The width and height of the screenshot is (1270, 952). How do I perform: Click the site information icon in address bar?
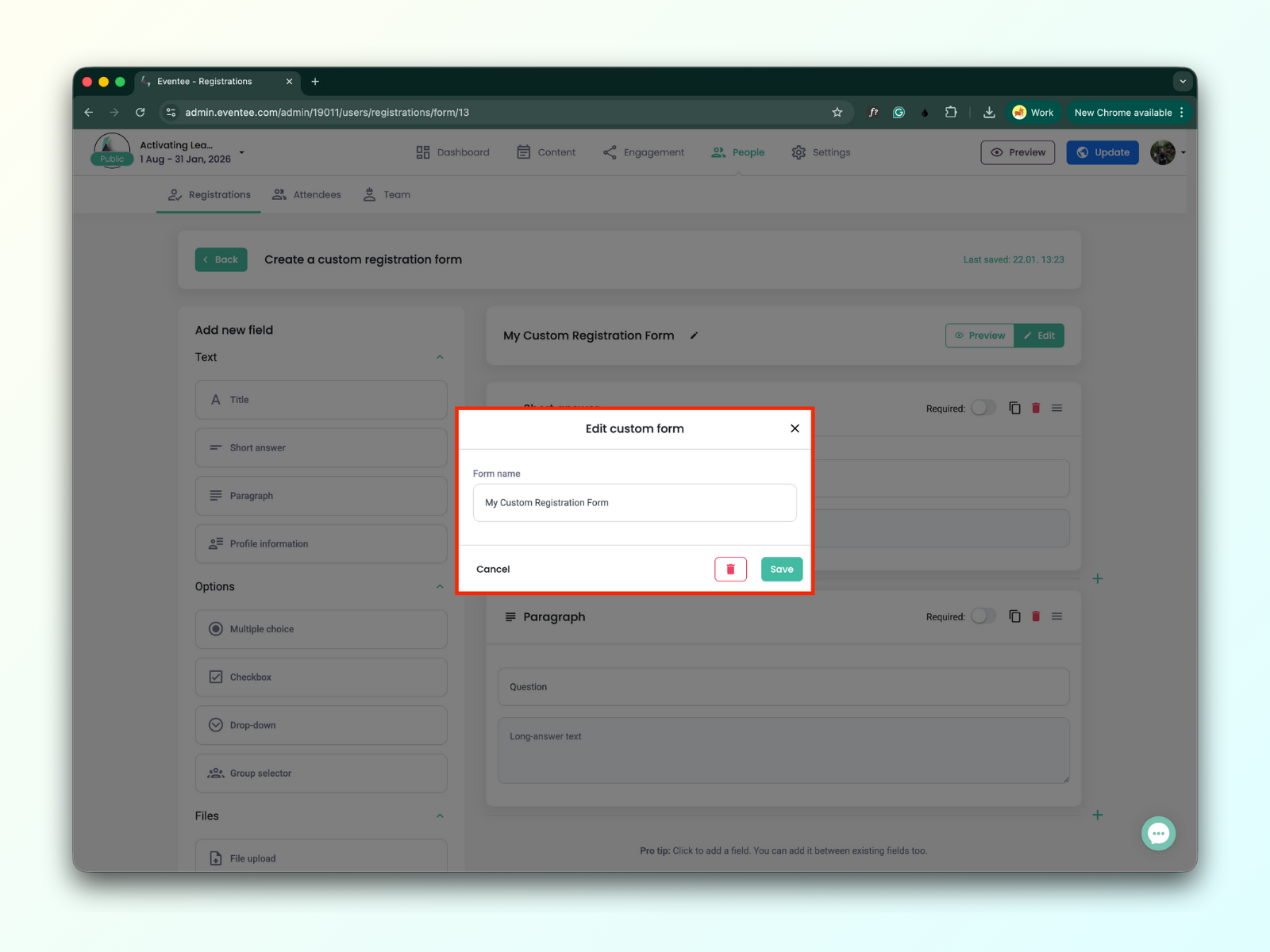[x=171, y=113]
